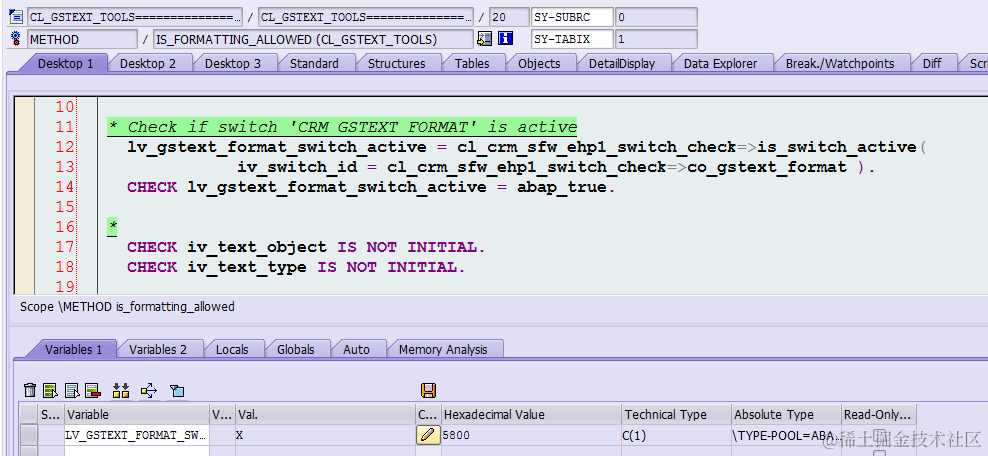988x456 pixels.
Task: Click the Read-Only column header
Action: point(878,414)
